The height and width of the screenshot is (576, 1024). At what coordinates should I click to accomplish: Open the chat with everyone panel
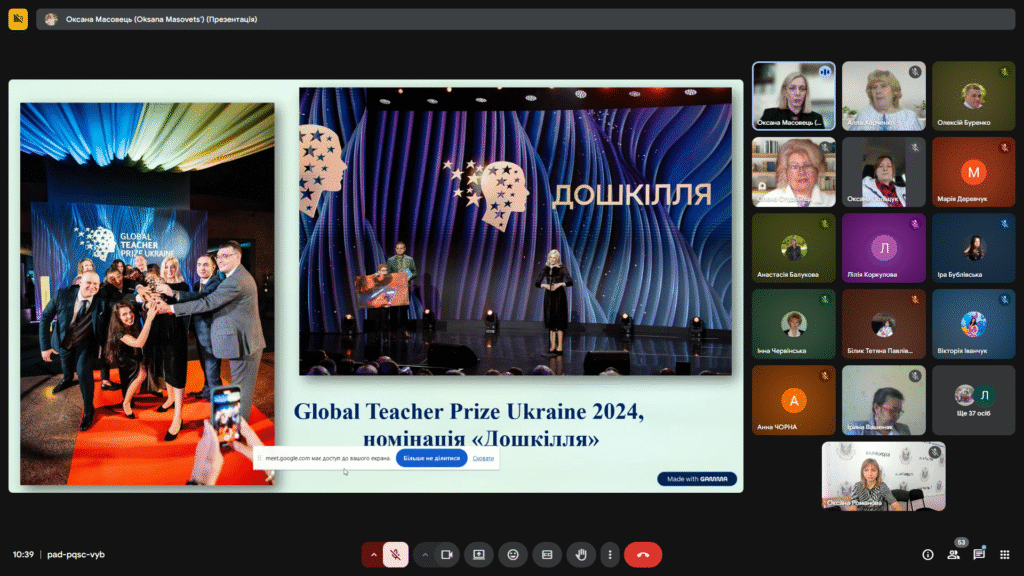[979, 554]
